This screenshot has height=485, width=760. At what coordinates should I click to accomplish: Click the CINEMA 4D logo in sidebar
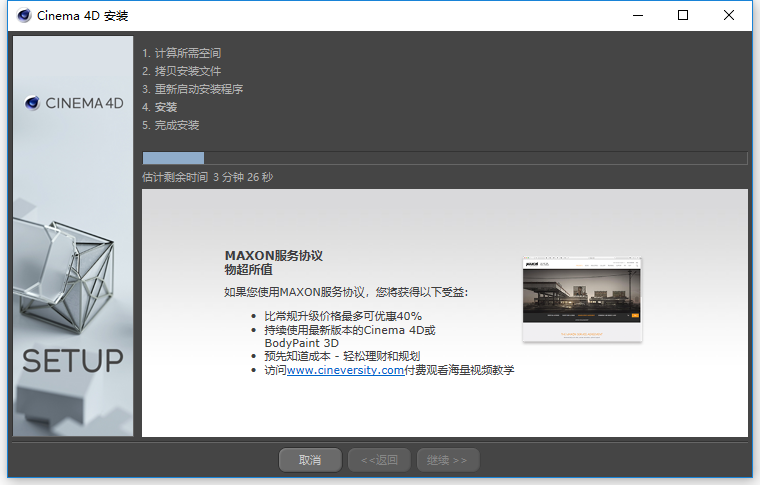click(74, 103)
